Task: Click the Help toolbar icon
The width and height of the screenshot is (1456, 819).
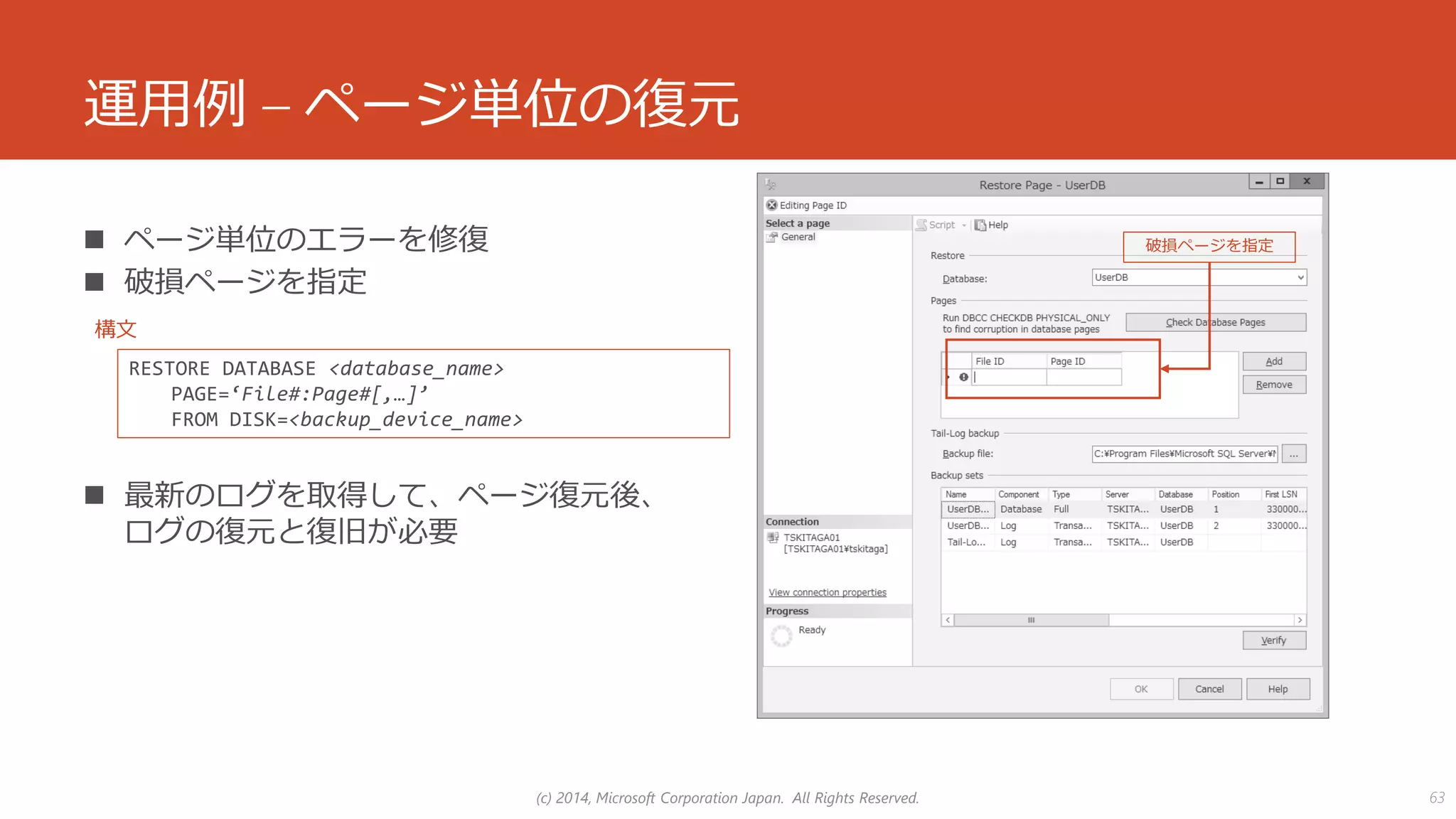Action: point(980,225)
